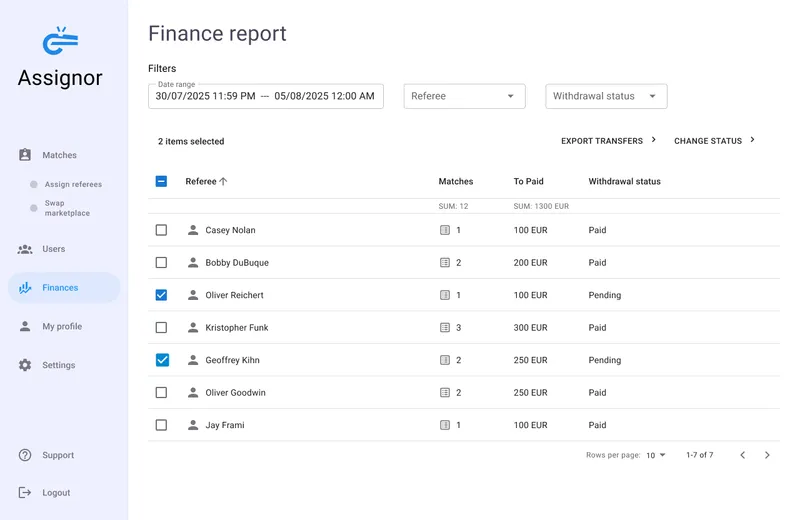Select Finances in the sidebar

pyautogui.click(x=64, y=288)
